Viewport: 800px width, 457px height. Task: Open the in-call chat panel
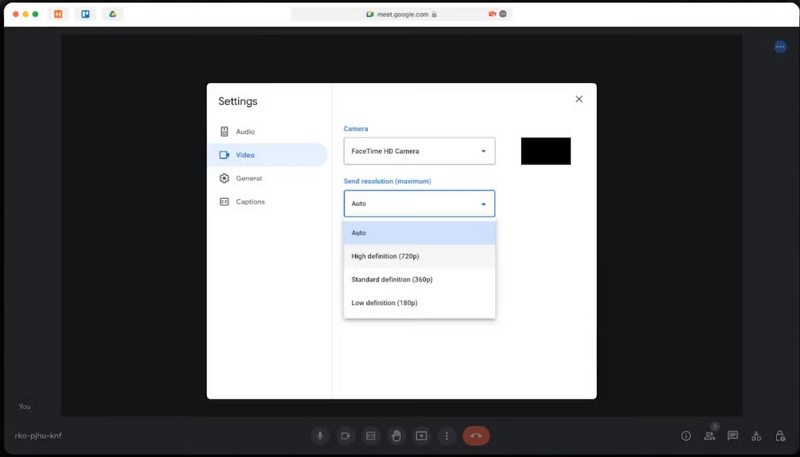pos(733,436)
